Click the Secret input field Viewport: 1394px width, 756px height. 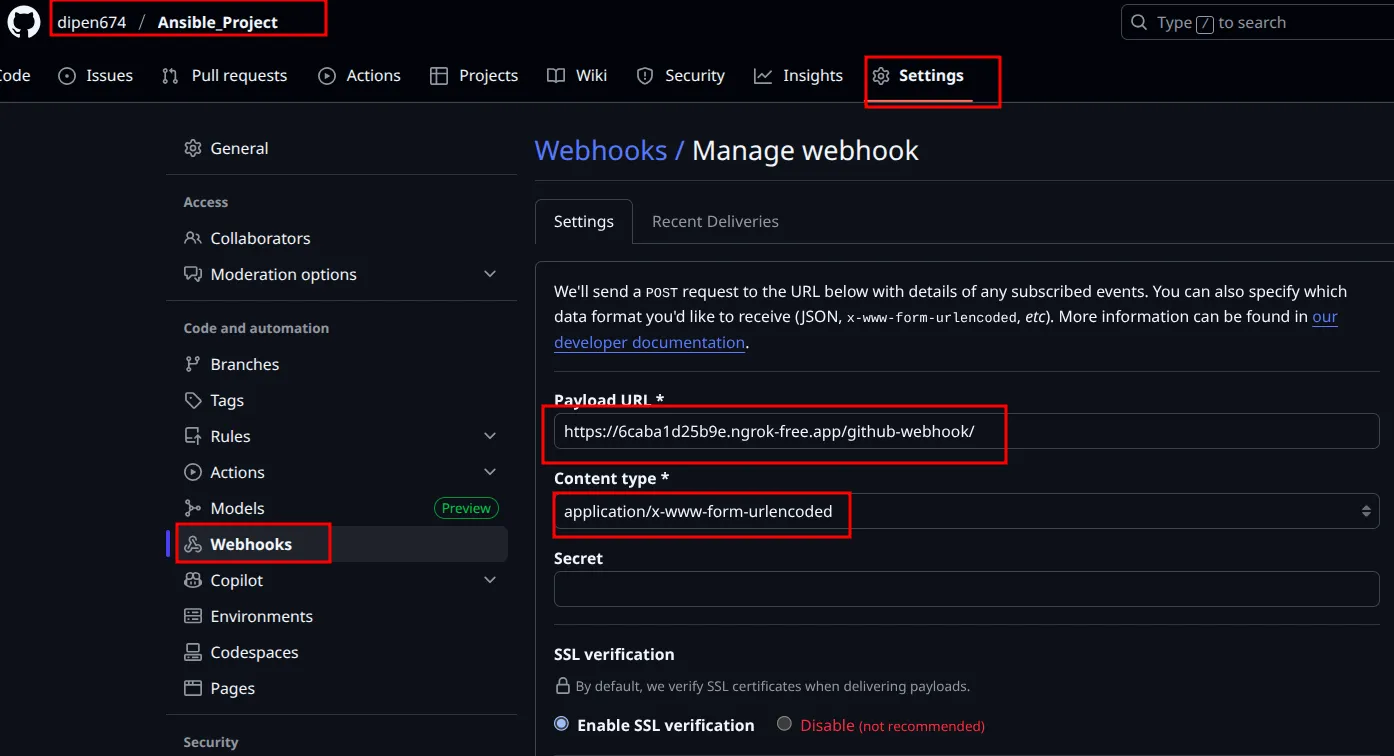[x=966, y=589]
